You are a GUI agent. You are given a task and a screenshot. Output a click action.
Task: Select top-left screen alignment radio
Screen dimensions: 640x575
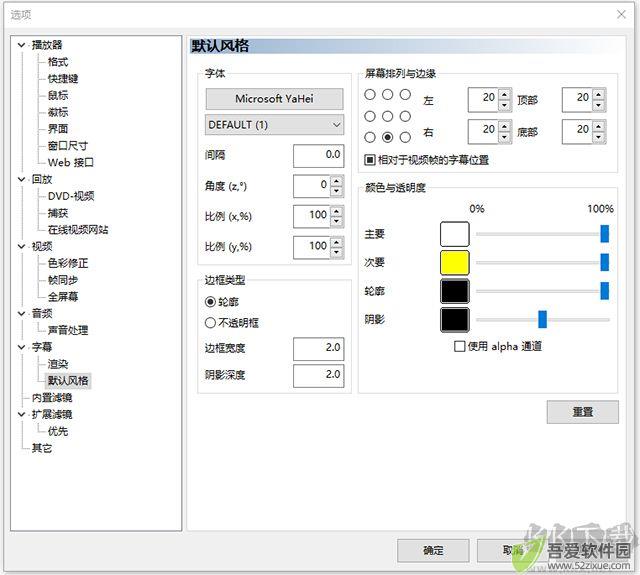click(x=370, y=95)
